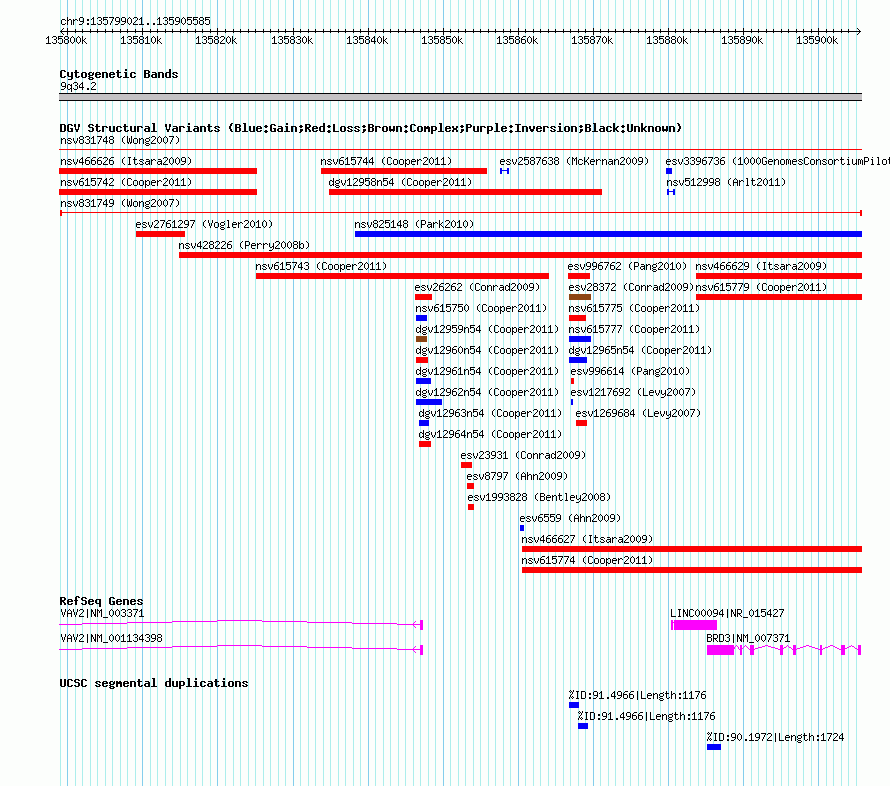The width and height of the screenshot is (890, 786).
Task: Click nsv615774 (Cooper2011) label
Action: click(587, 560)
